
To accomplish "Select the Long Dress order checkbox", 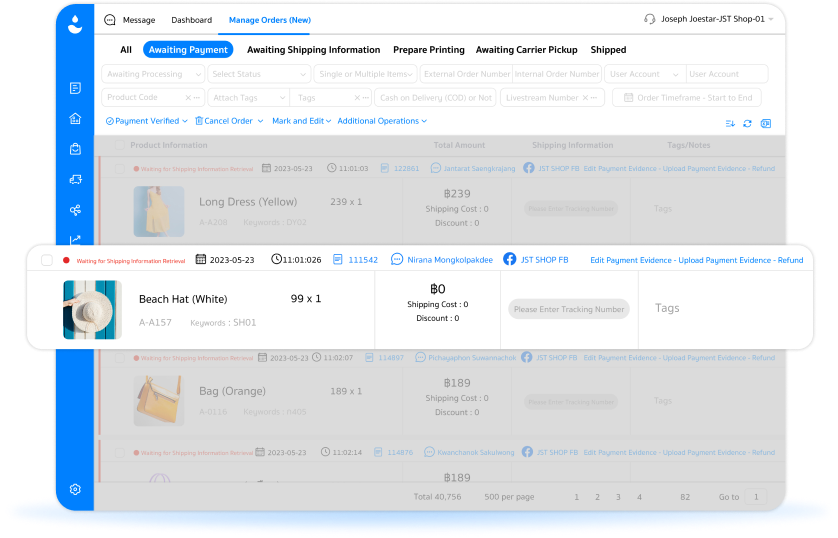I will coord(120,169).
